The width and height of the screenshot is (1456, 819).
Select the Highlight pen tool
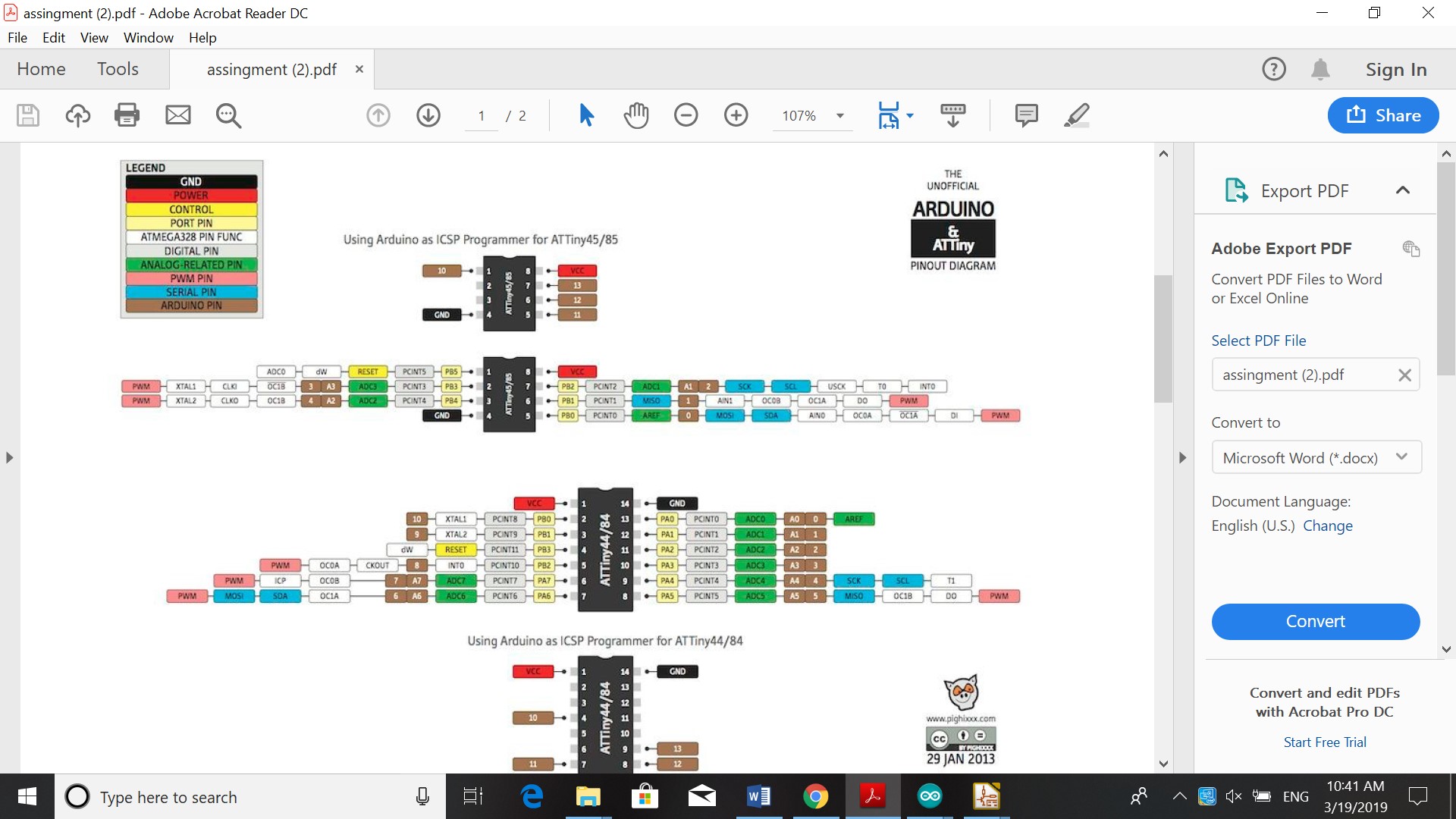tap(1076, 115)
